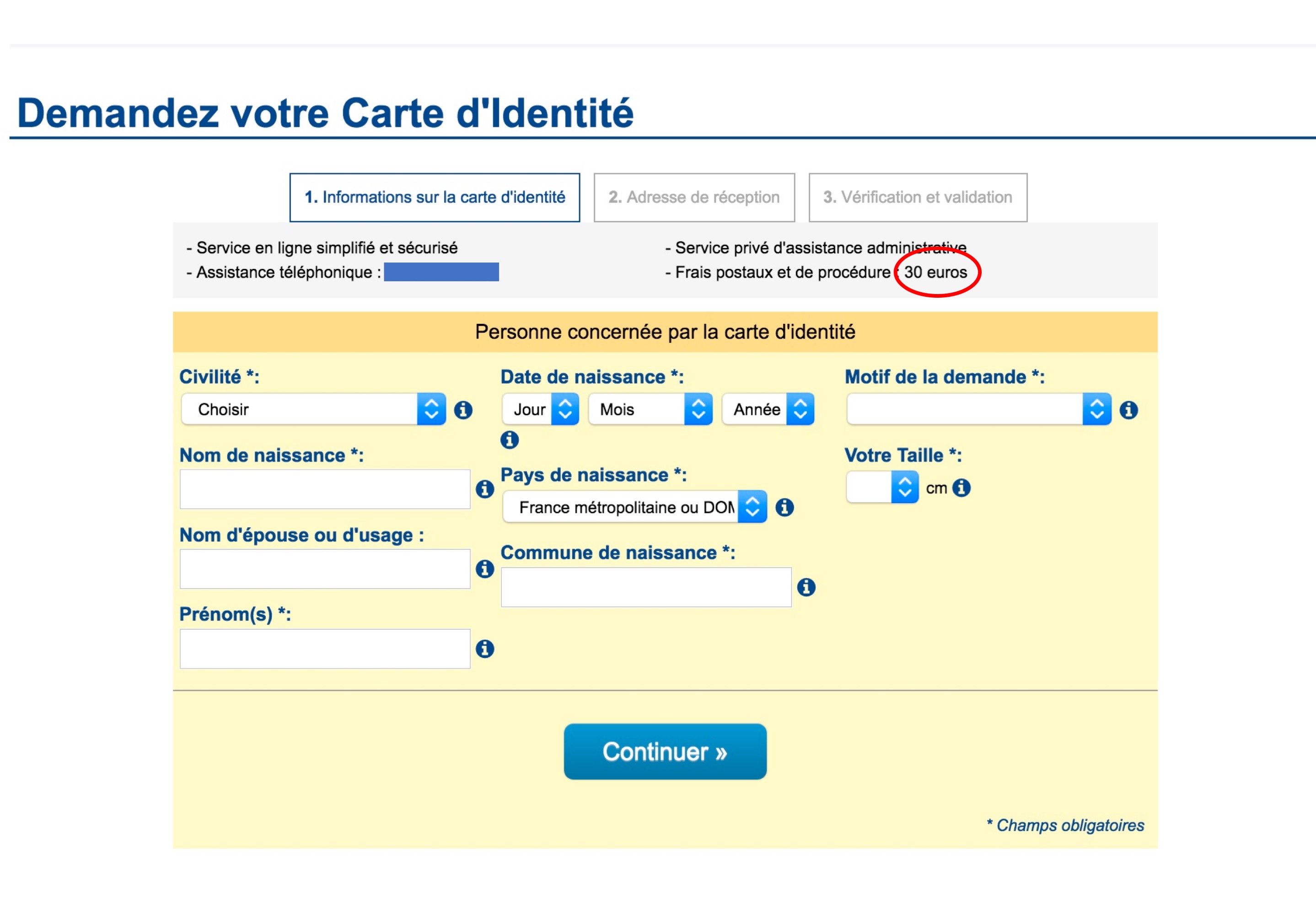This screenshot has width=1316, height=911.
Task: Click the 'Votre Taille *:' label
Action: click(903, 455)
